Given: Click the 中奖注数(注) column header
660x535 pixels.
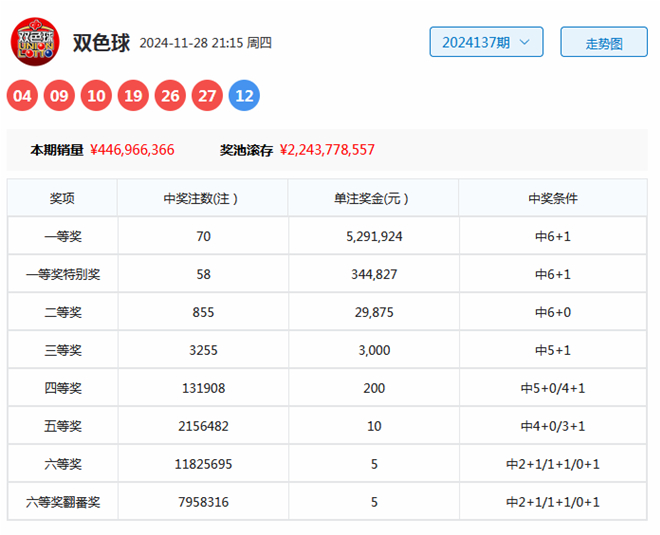Looking at the screenshot, I should pyautogui.click(x=202, y=198).
